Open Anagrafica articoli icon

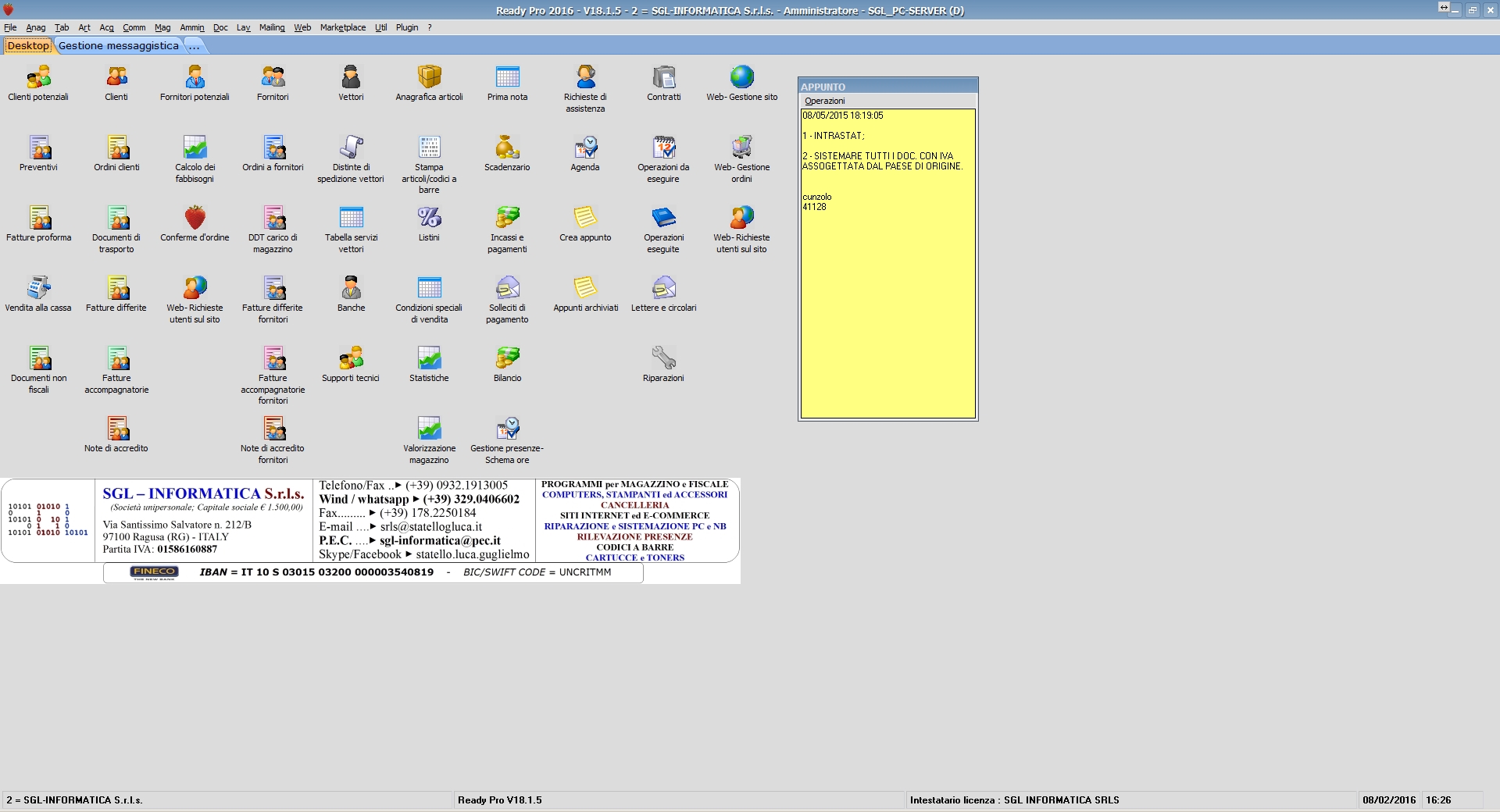coord(429,77)
